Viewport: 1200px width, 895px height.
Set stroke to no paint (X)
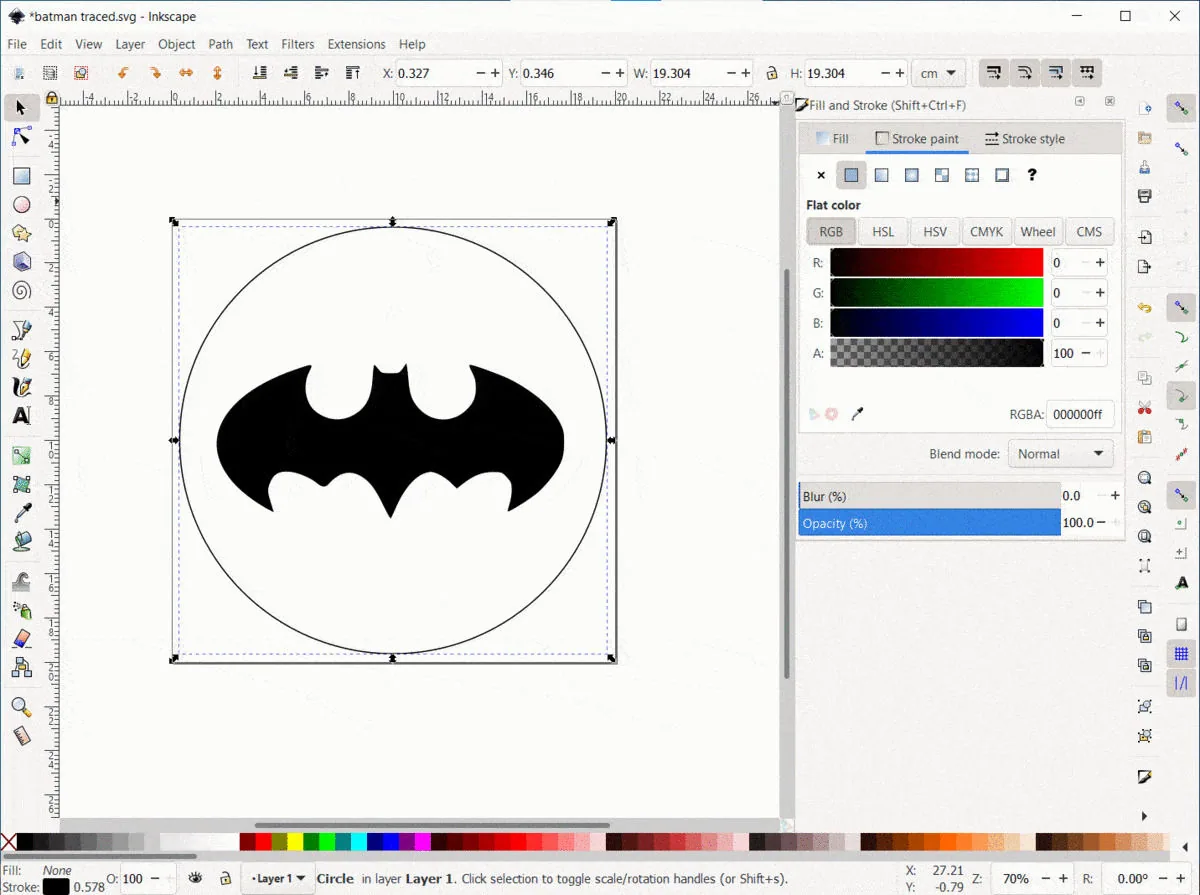click(821, 175)
